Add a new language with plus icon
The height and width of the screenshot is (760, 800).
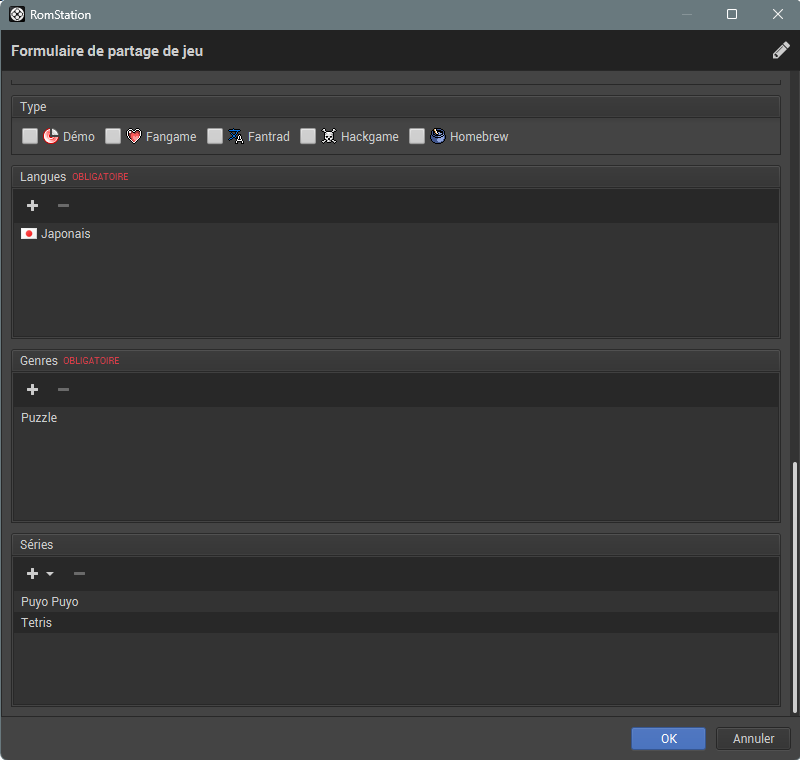coord(32,206)
